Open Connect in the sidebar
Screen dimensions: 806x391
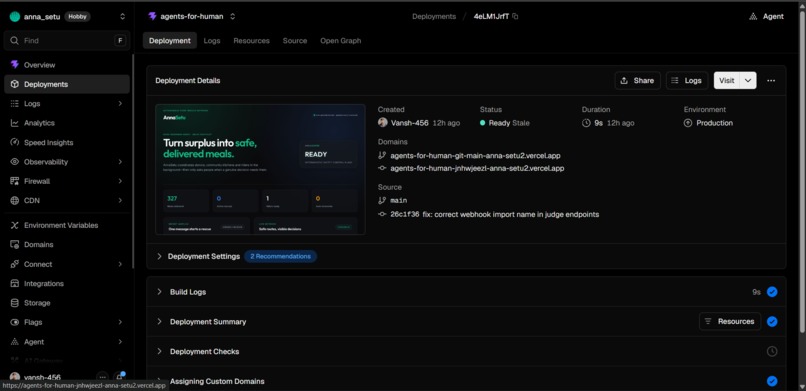tap(67, 264)
